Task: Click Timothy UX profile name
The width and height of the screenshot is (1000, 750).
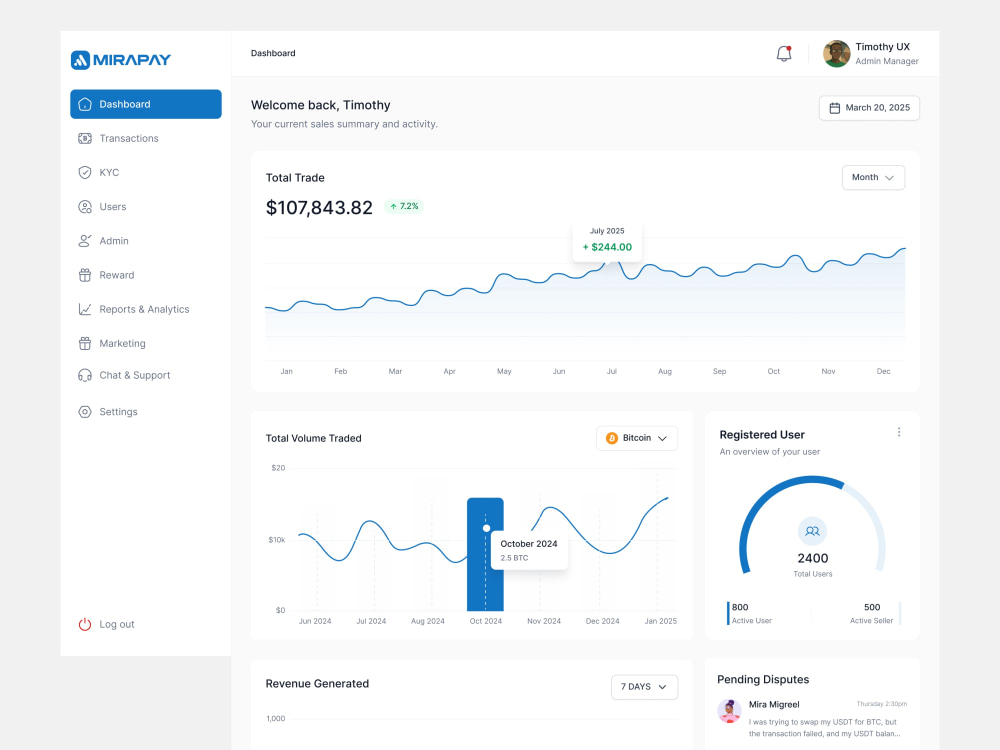Action: coord(883,47)
